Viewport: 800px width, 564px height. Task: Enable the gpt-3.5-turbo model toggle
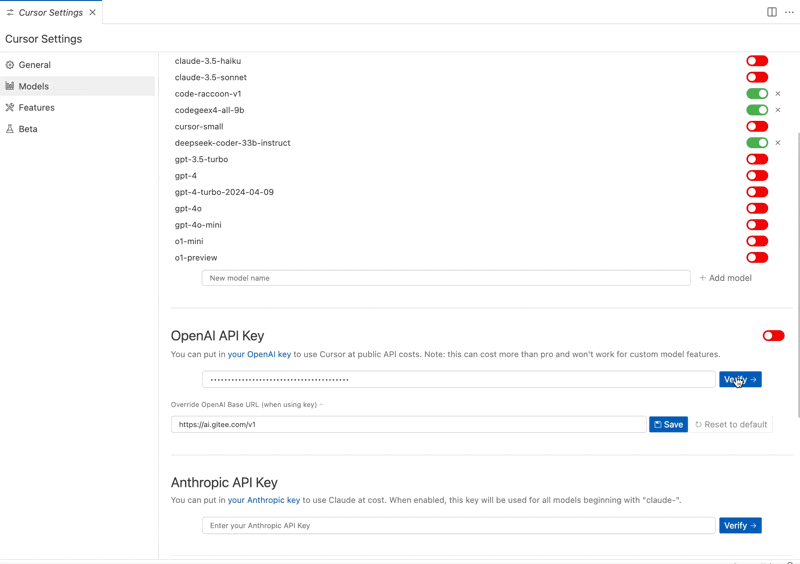(757, 159)
